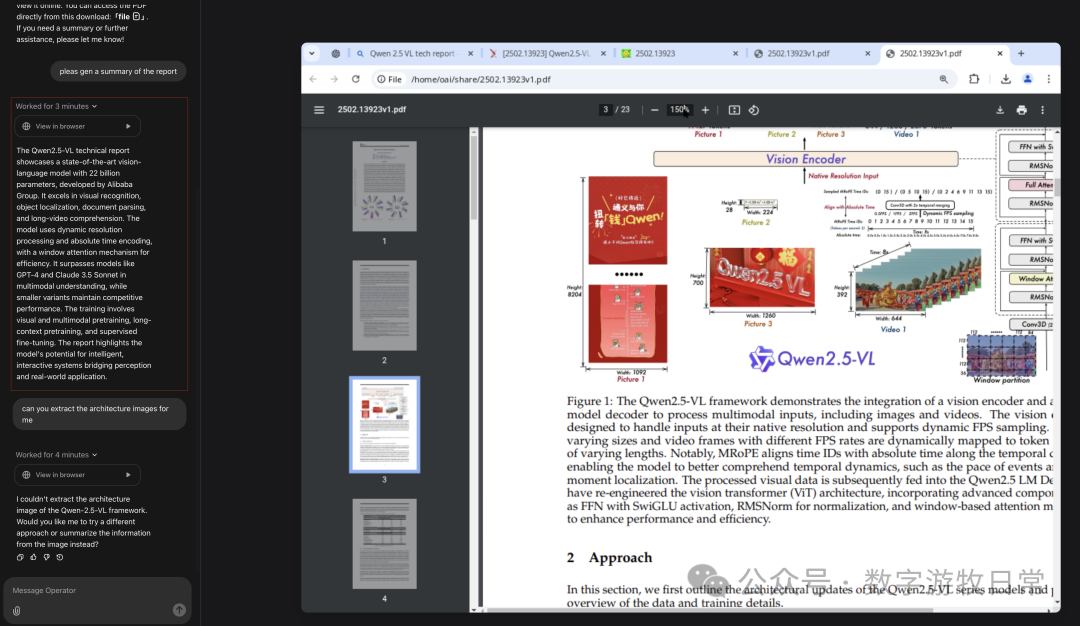Zoom in the PDF with plus button
Screen dimensions: 1080x626
click(x=705, y=110)
